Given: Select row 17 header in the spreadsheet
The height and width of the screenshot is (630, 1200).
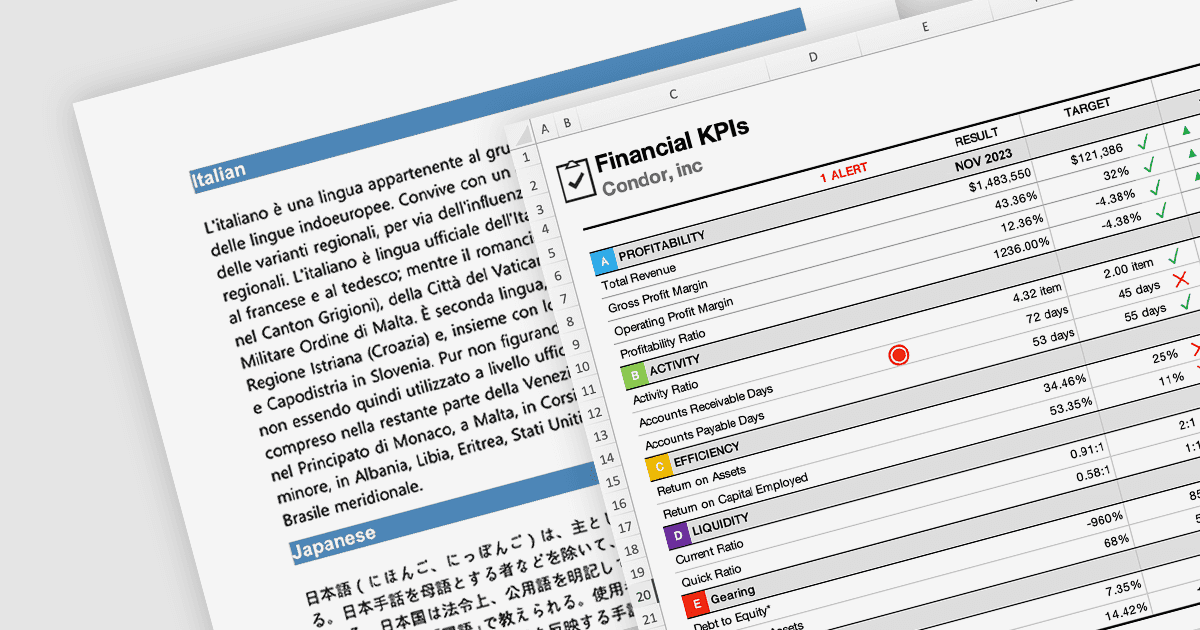Looking at the screenshot, I should [625, 527].
